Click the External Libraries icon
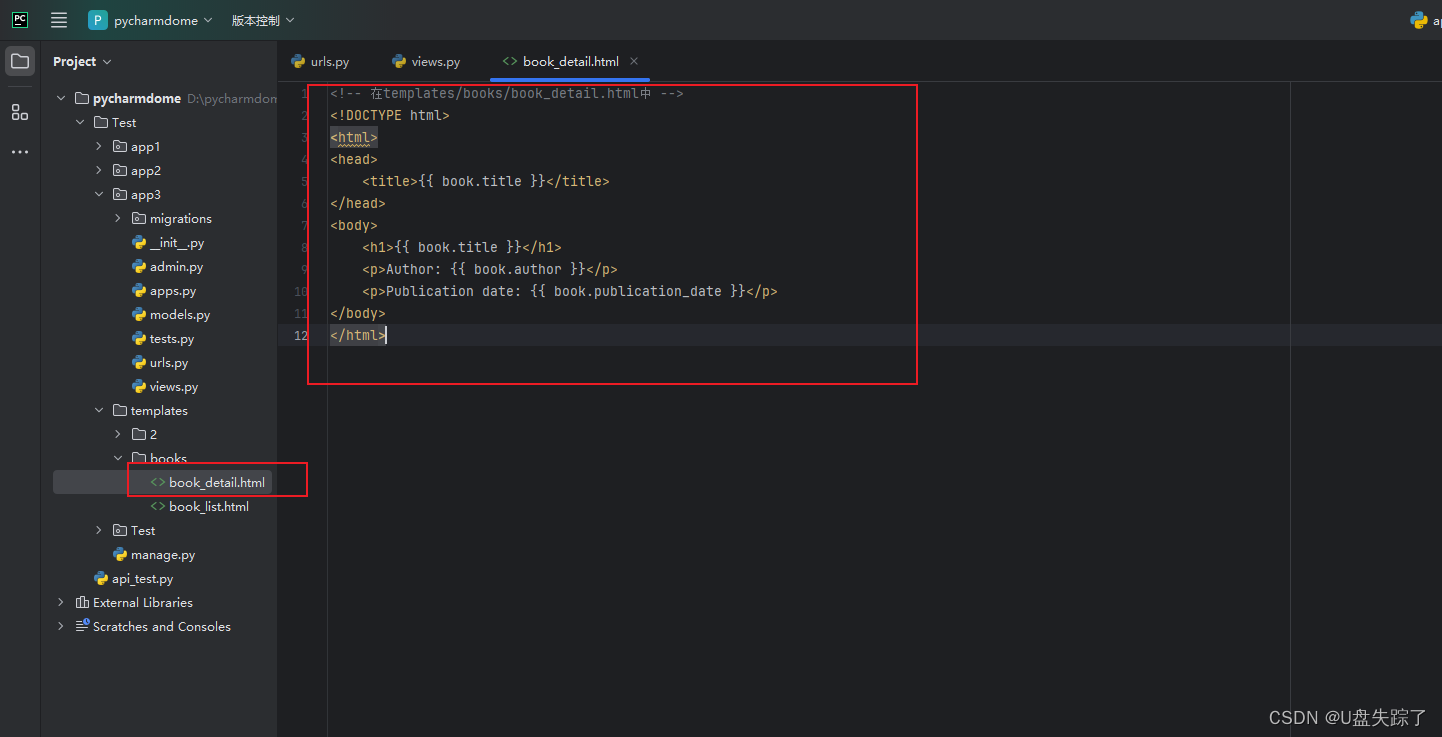1442x737 pixels. pyautogui.click(x=83, y=602)
